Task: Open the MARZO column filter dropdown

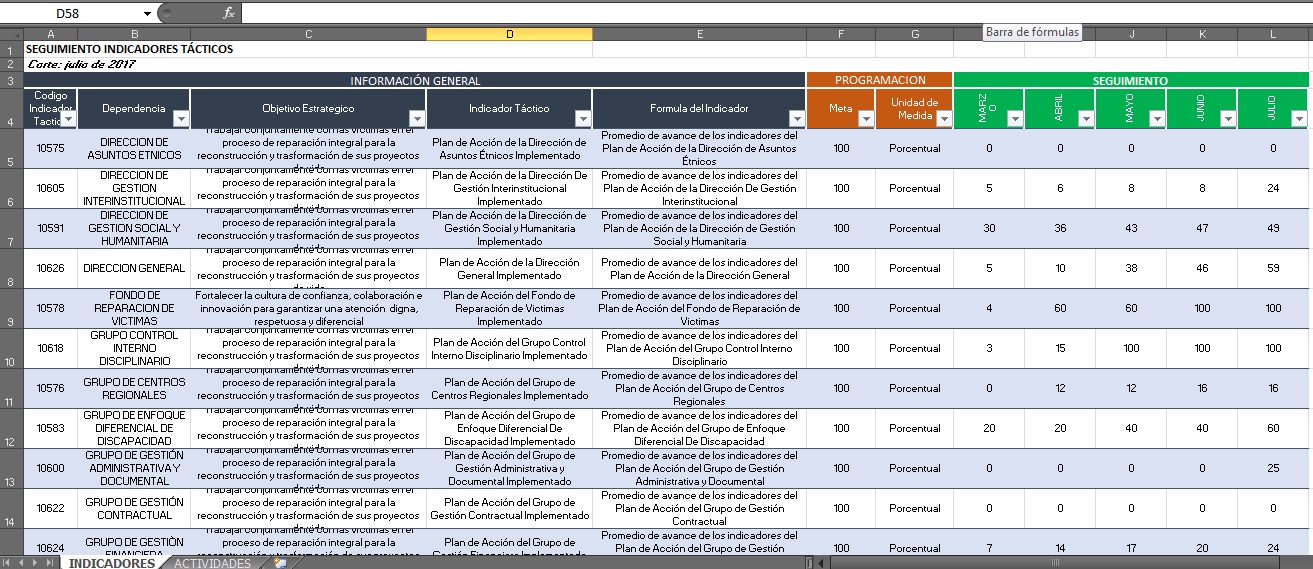Action: 1015,119
